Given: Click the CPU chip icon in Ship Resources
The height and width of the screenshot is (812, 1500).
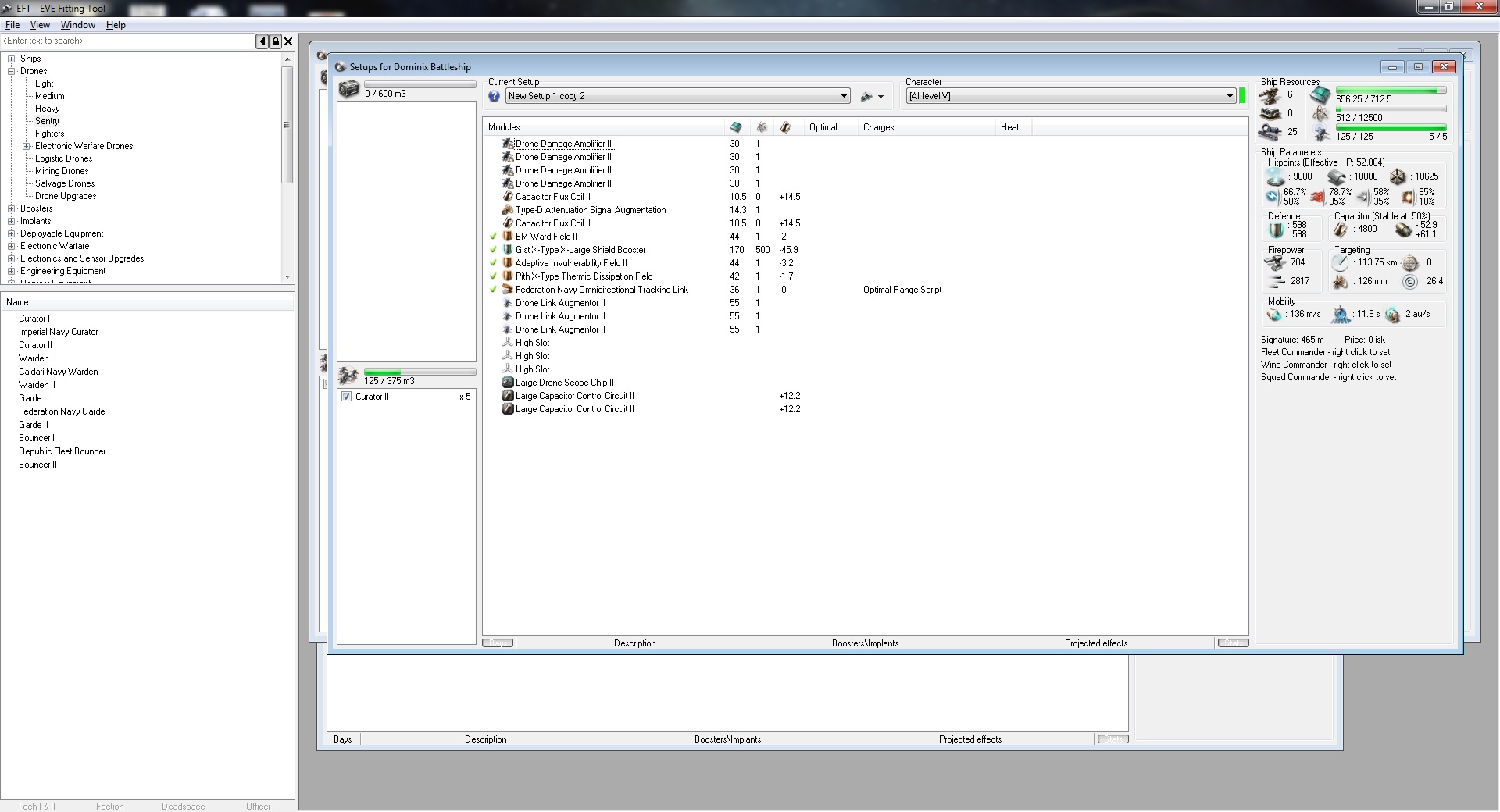Looking at the screenshot, I should (x=1320, y=95).
